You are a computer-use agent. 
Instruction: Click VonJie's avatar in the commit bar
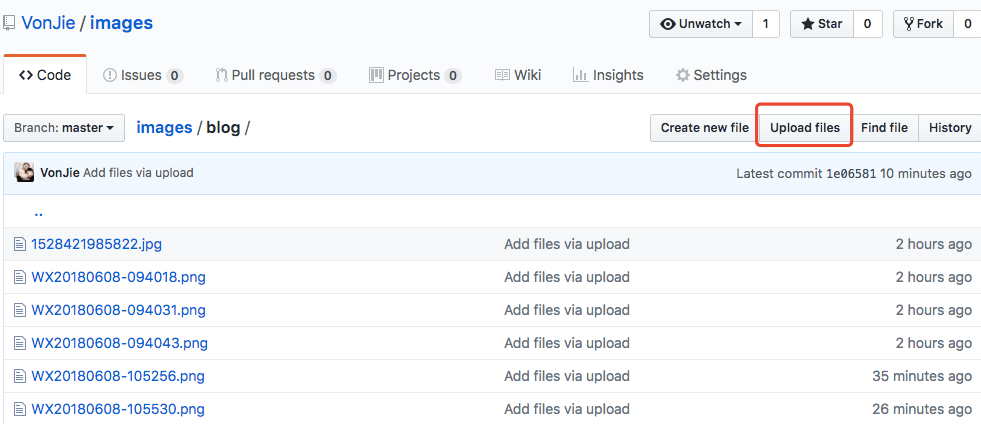point(24,173)
